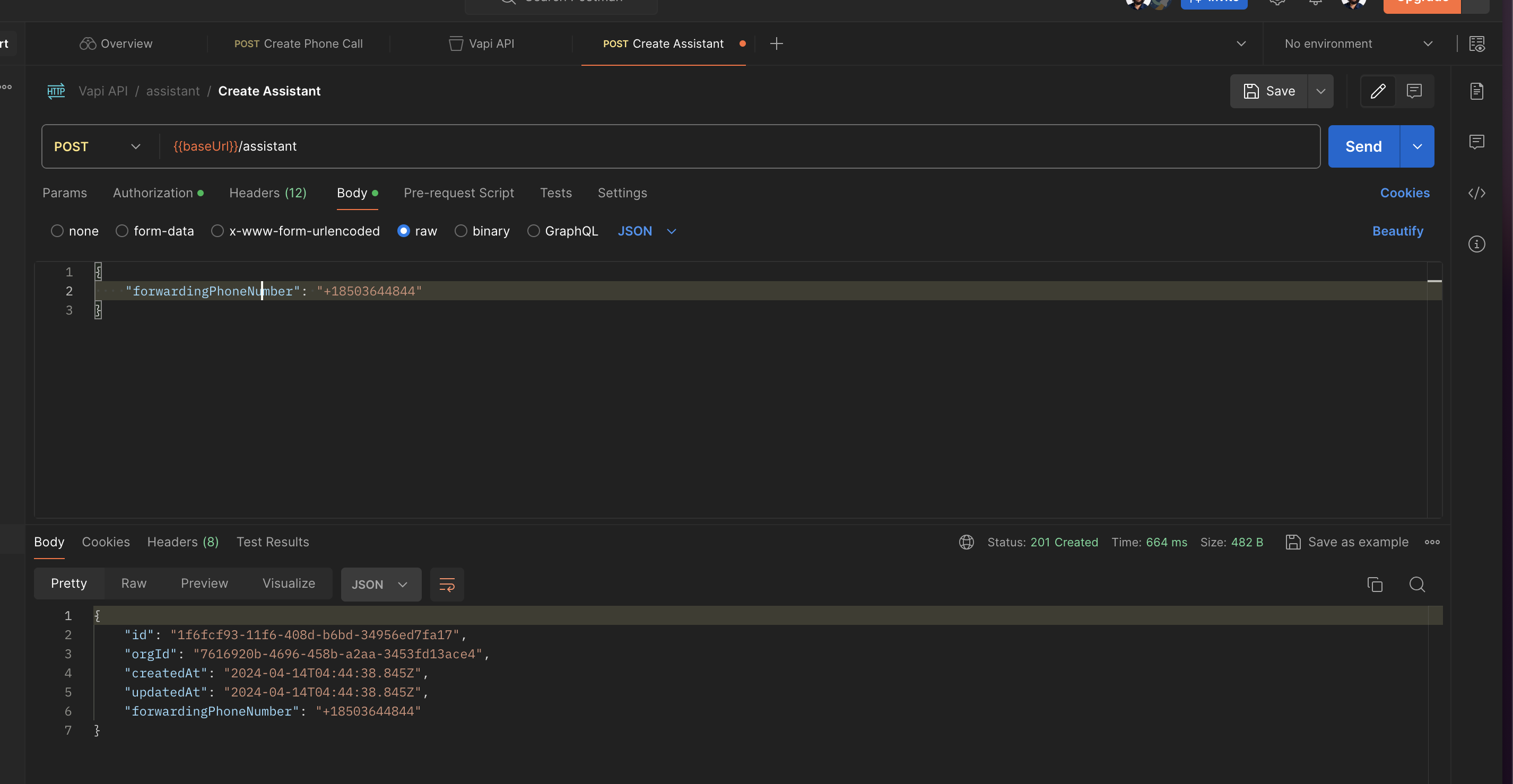
Task: Toggle line wrap icon in response toolbar
Action: [x=446, y=585]
